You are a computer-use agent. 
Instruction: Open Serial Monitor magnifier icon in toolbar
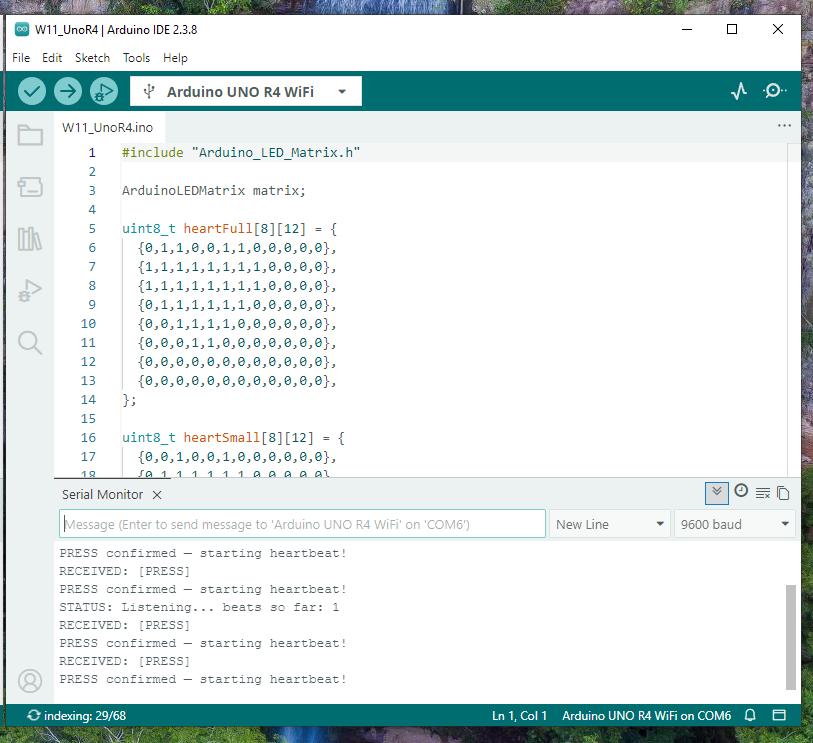tap(775, 91)
